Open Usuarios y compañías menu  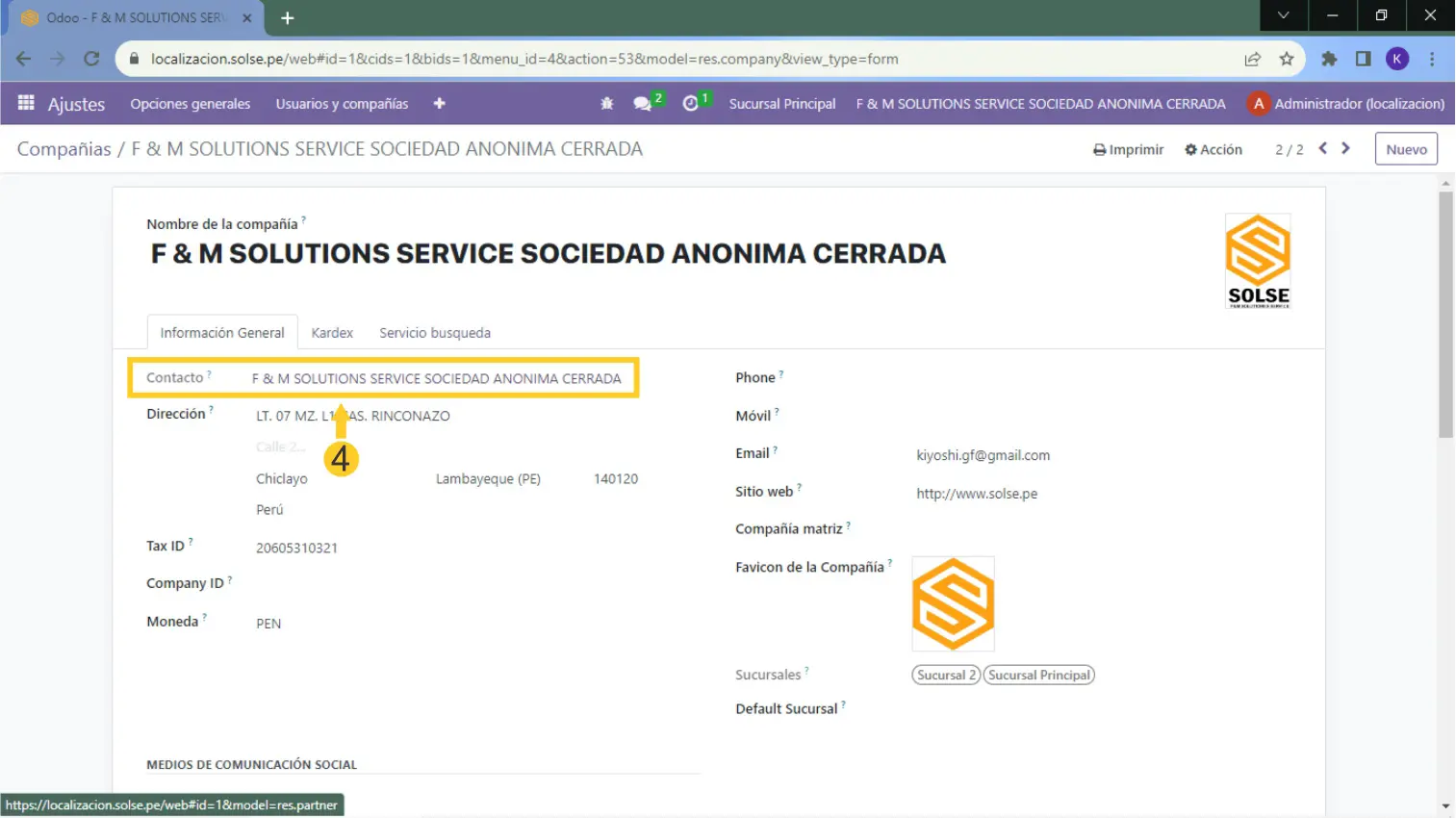pos(342,103)
